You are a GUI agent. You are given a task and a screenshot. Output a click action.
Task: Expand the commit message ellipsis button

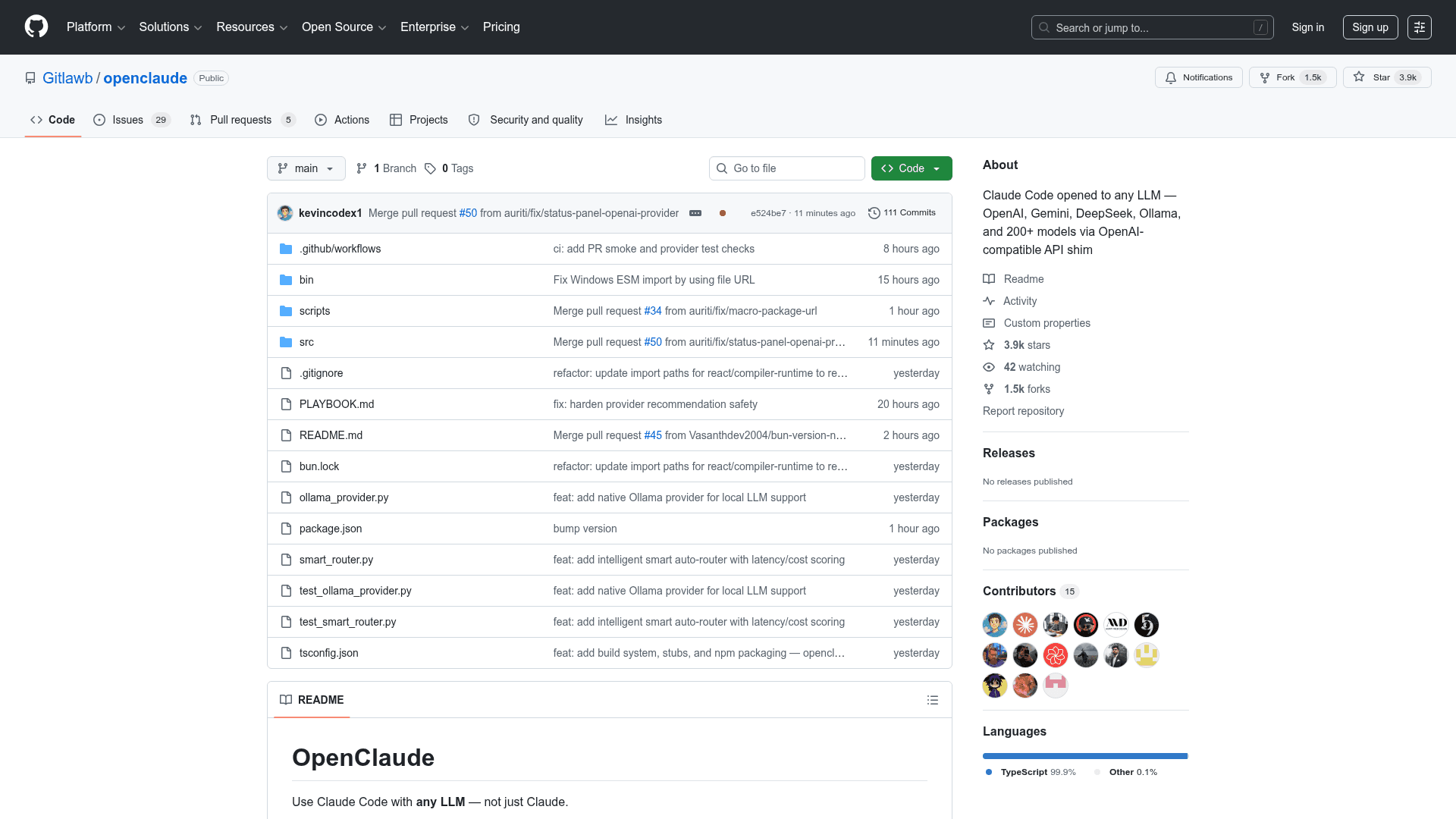coord(695,213)
